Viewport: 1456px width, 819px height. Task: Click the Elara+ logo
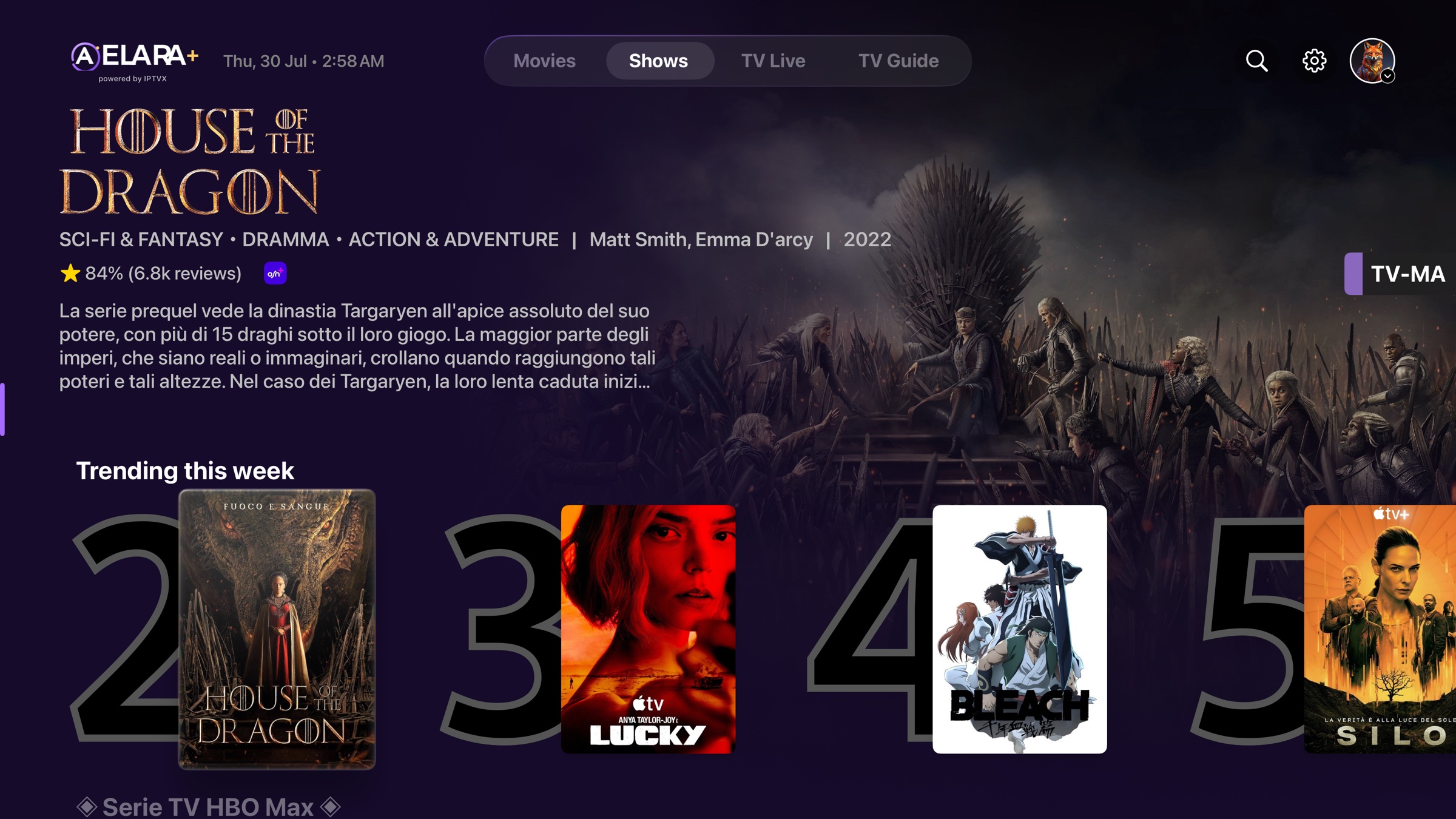pyautogui.click(x=135, y=57)
